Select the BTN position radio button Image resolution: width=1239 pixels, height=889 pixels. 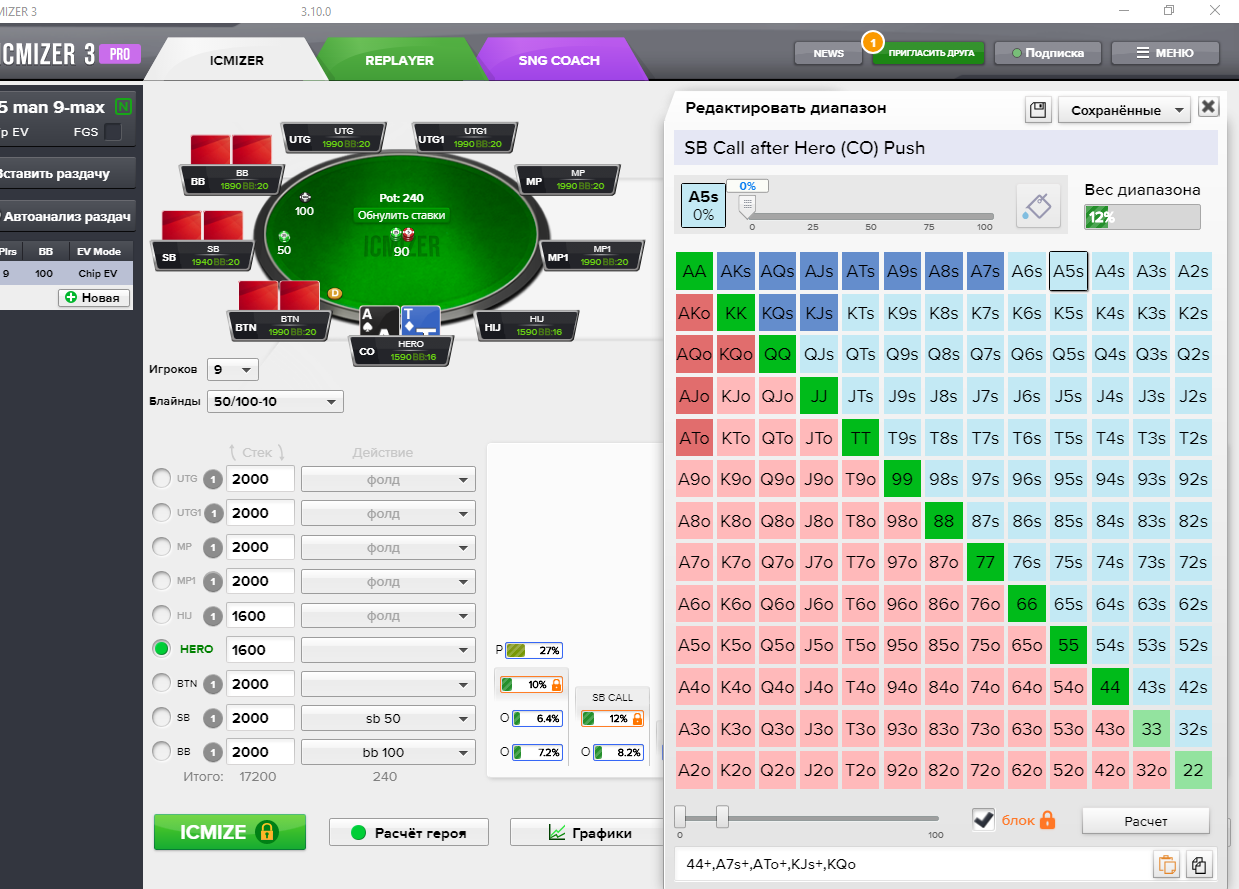tap(161, 683)
